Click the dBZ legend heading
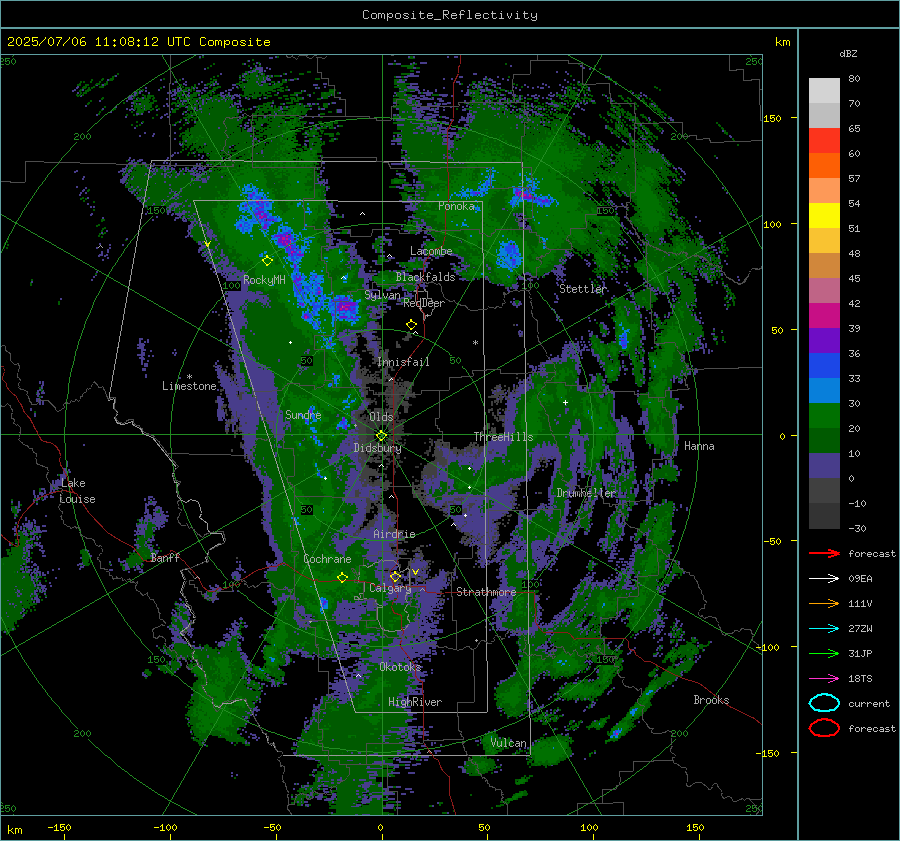This screenshot has height=841, width=900. click(848, 53)
